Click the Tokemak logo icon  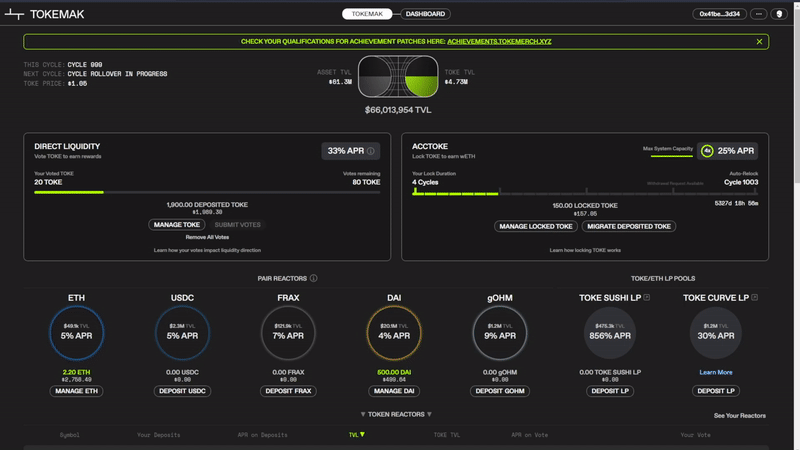pos(14,14)
